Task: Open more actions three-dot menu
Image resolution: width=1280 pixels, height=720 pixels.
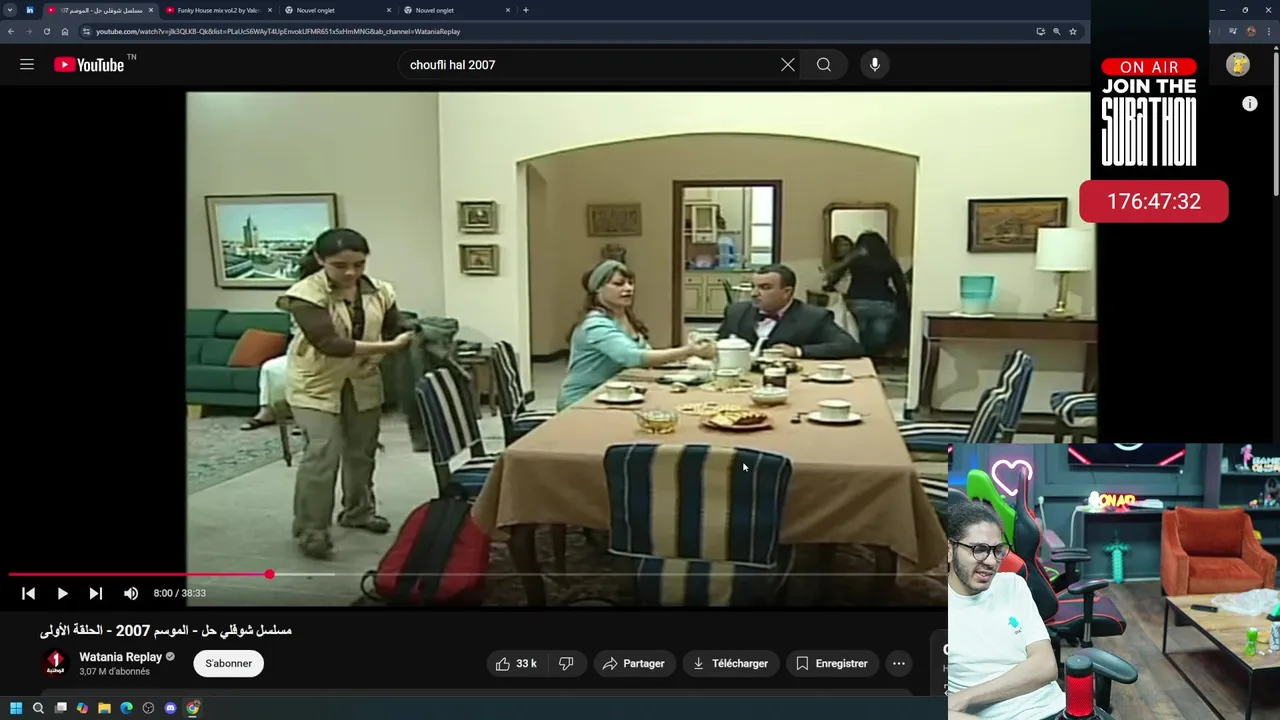Action: tap(899, 663)
